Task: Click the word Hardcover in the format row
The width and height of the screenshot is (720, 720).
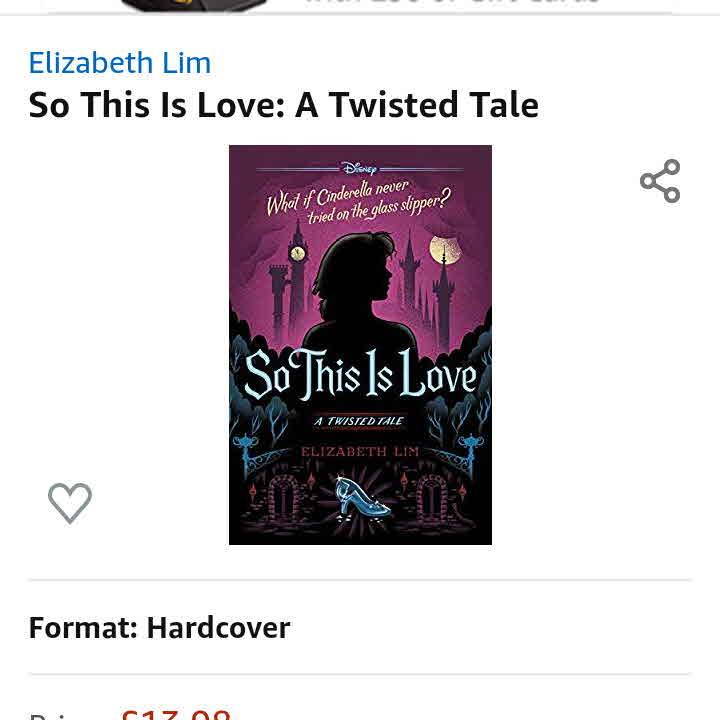Action: (218, 628)
